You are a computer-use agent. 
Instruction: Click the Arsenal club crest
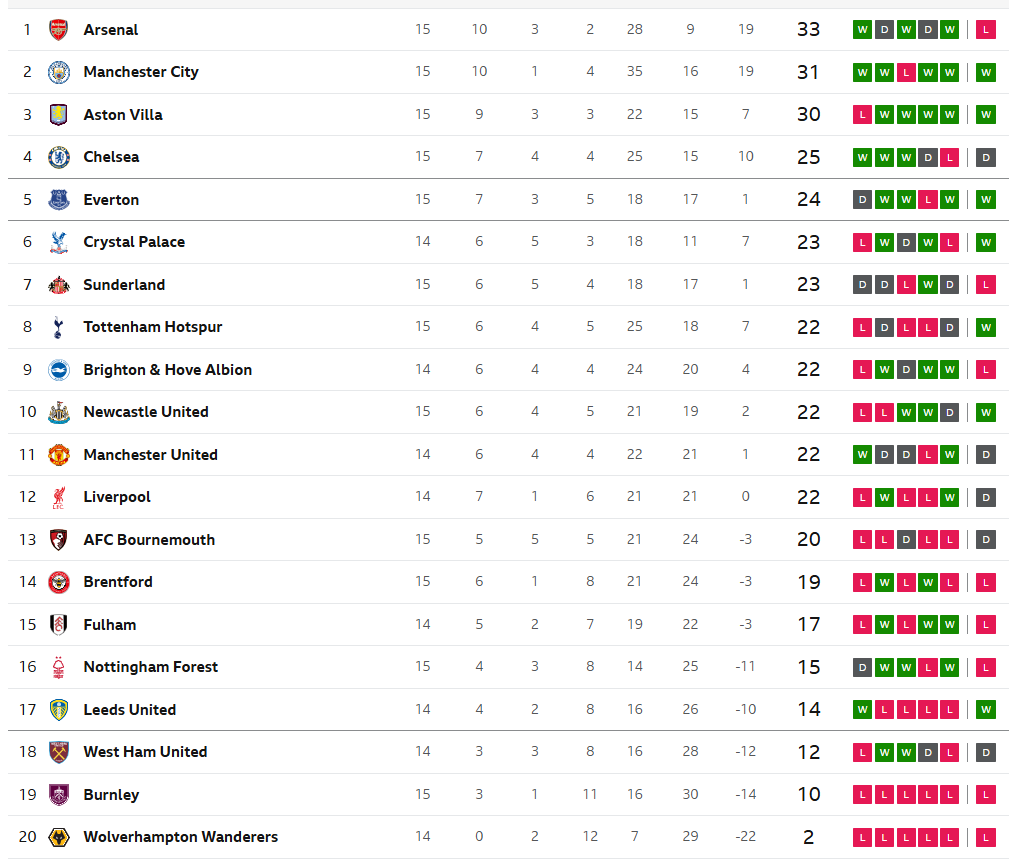[59, 30]
